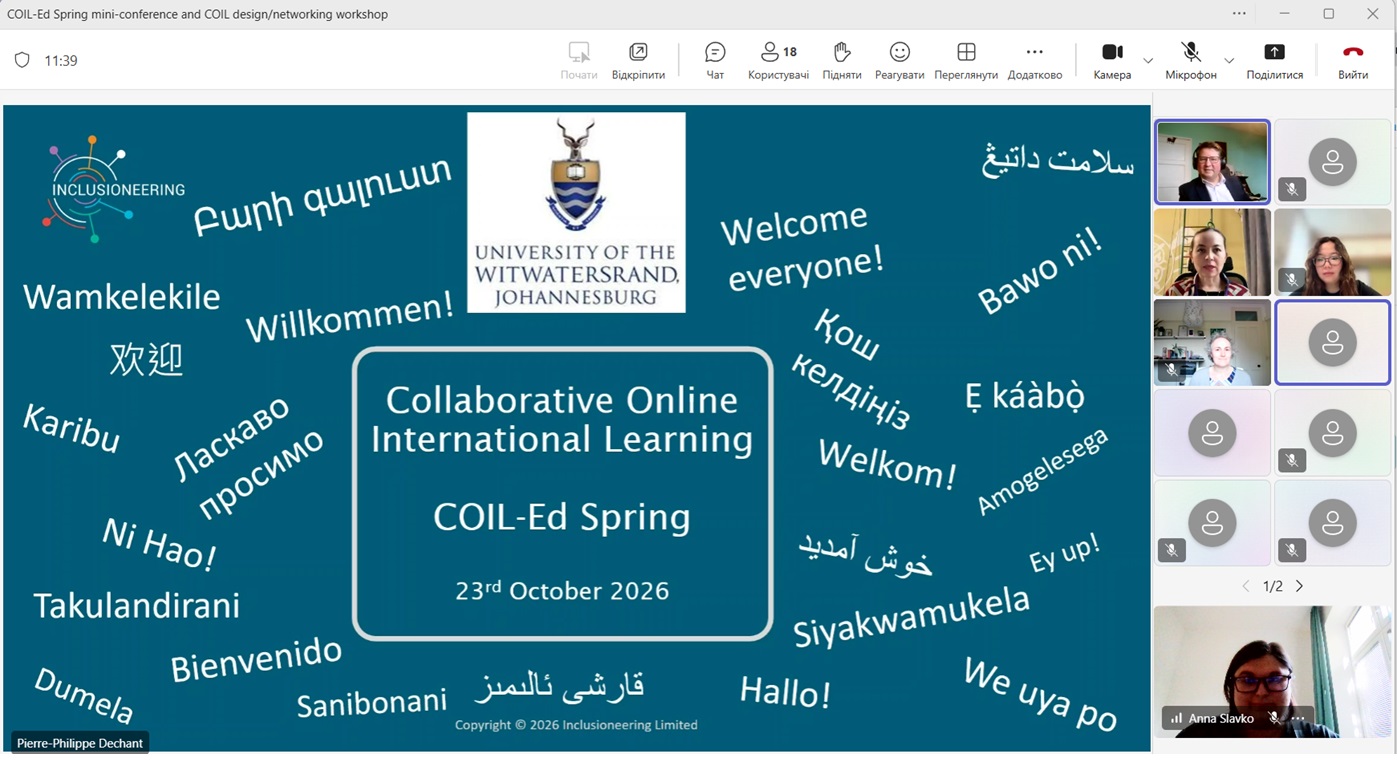Click '23rd October 2026' date on slide

coord(562,590)
